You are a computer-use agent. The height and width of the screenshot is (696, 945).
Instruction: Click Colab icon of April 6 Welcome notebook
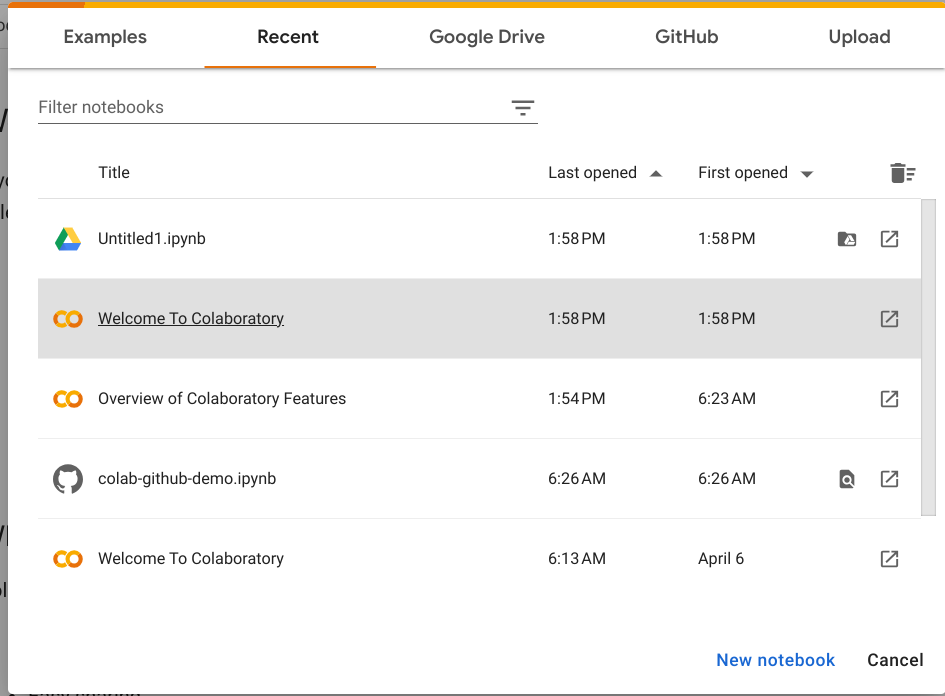68,559
